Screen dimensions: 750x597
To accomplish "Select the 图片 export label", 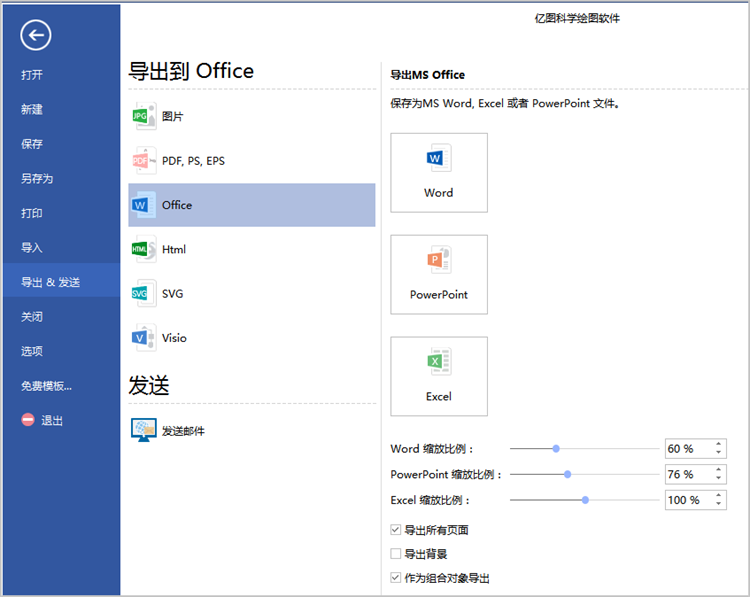I will [173, 116].
